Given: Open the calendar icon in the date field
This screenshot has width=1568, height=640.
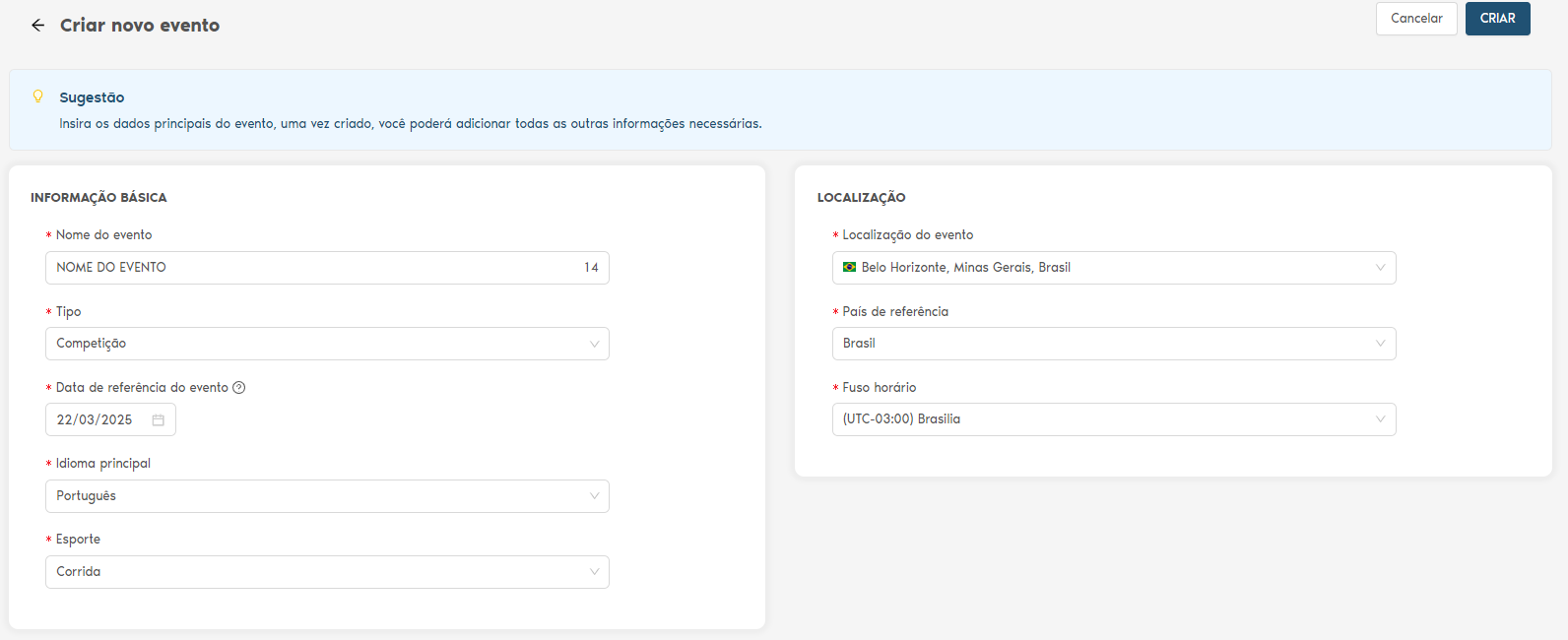Looking at the screenshot, I should [x=158, y=420].
